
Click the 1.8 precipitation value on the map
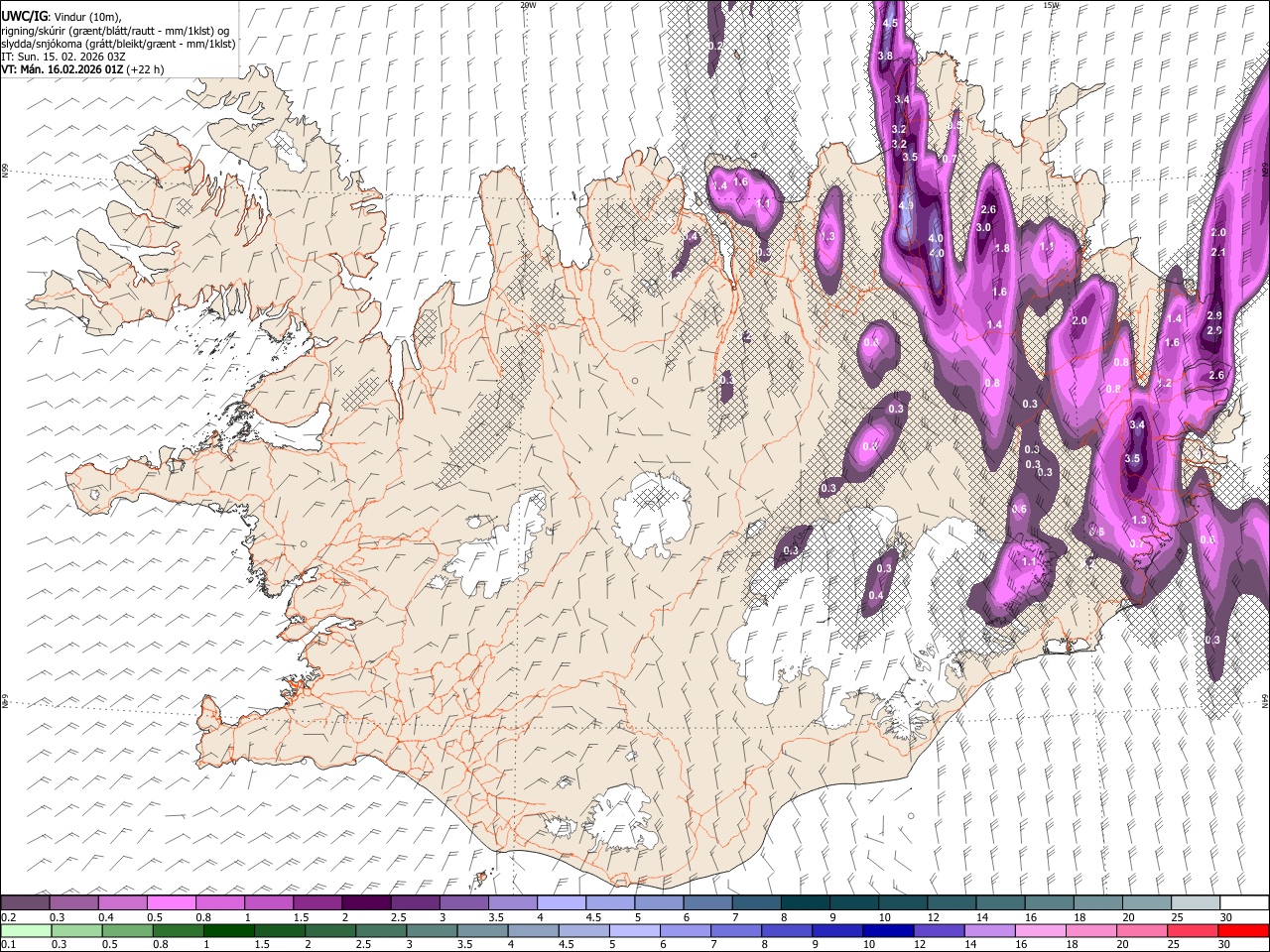[1002, 249]
